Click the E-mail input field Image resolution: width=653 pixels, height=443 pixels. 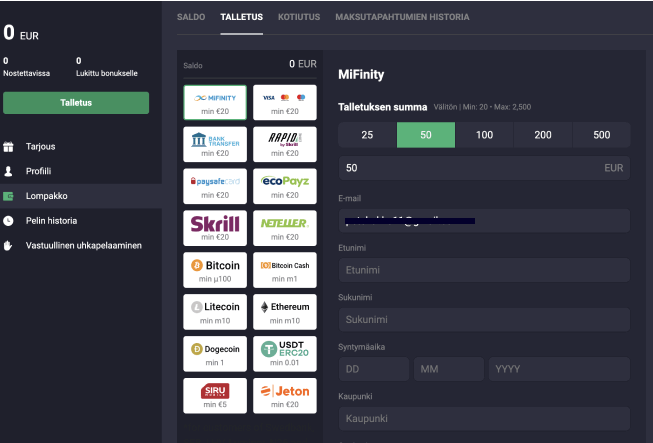click(484, 221)
